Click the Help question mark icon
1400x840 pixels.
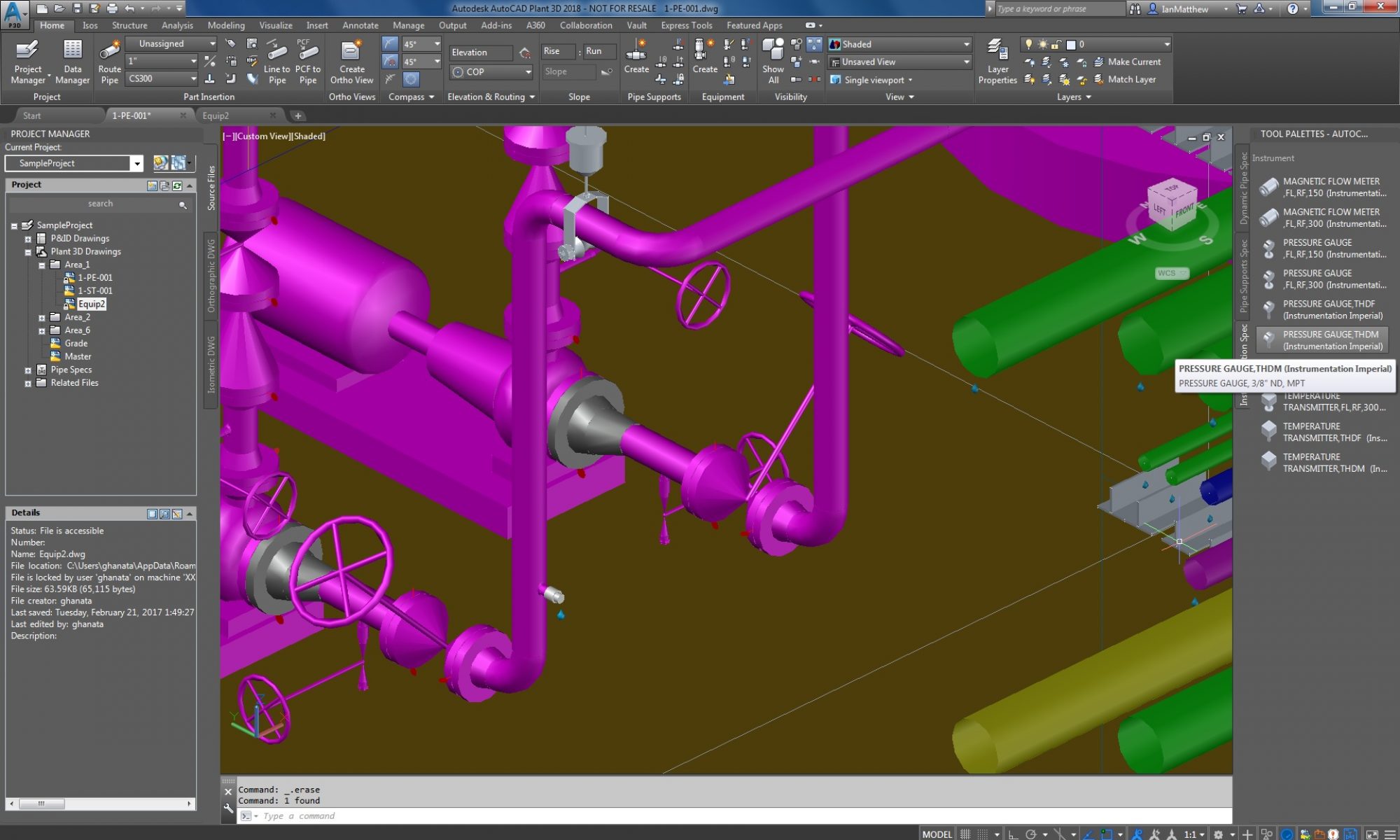click(x=1292, y=8)
